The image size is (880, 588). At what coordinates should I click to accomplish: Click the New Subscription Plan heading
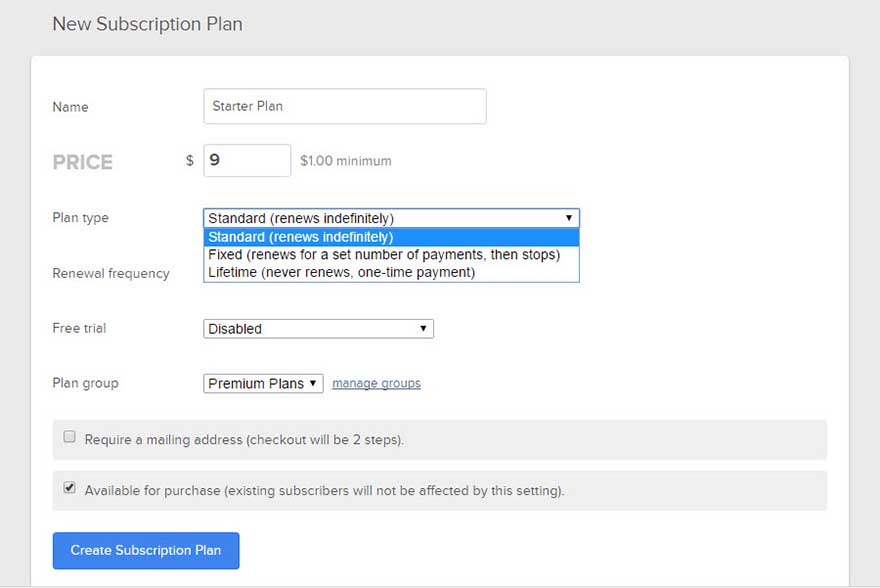(147, 24)
